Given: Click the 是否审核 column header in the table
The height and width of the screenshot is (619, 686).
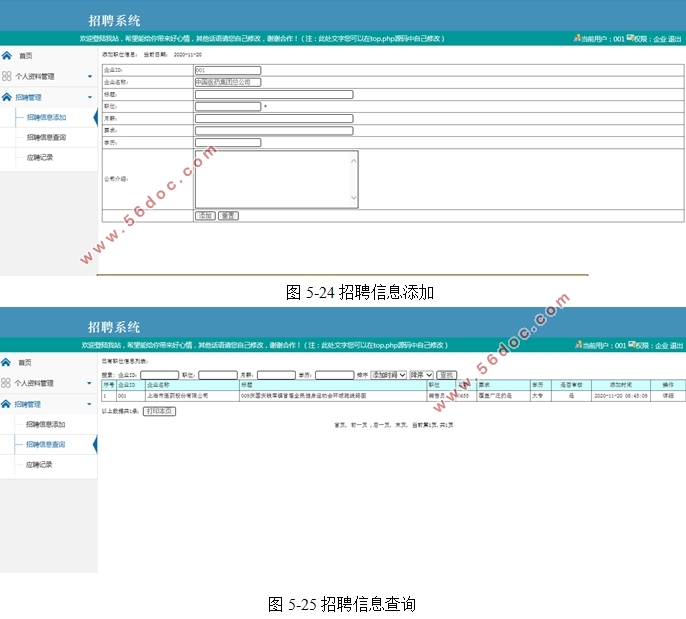Looking at the screenshot, I should pyautogui.click(x=571, y=385).
